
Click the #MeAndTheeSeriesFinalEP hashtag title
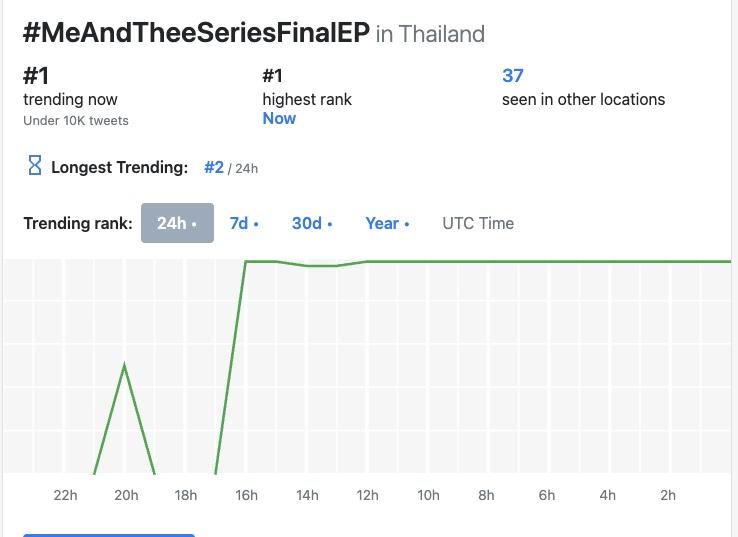coord(196,32)
